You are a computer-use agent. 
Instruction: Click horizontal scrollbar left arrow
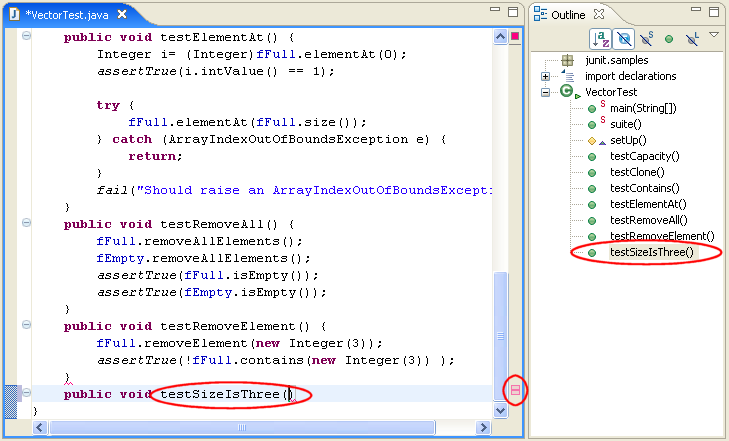tap(40, 427)
